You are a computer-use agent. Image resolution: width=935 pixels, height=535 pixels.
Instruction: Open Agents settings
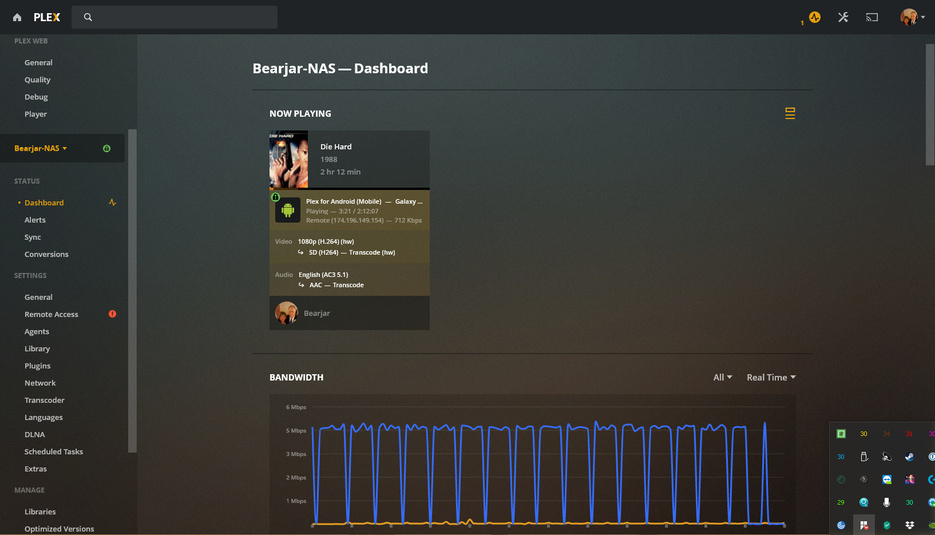click(36, 332)
